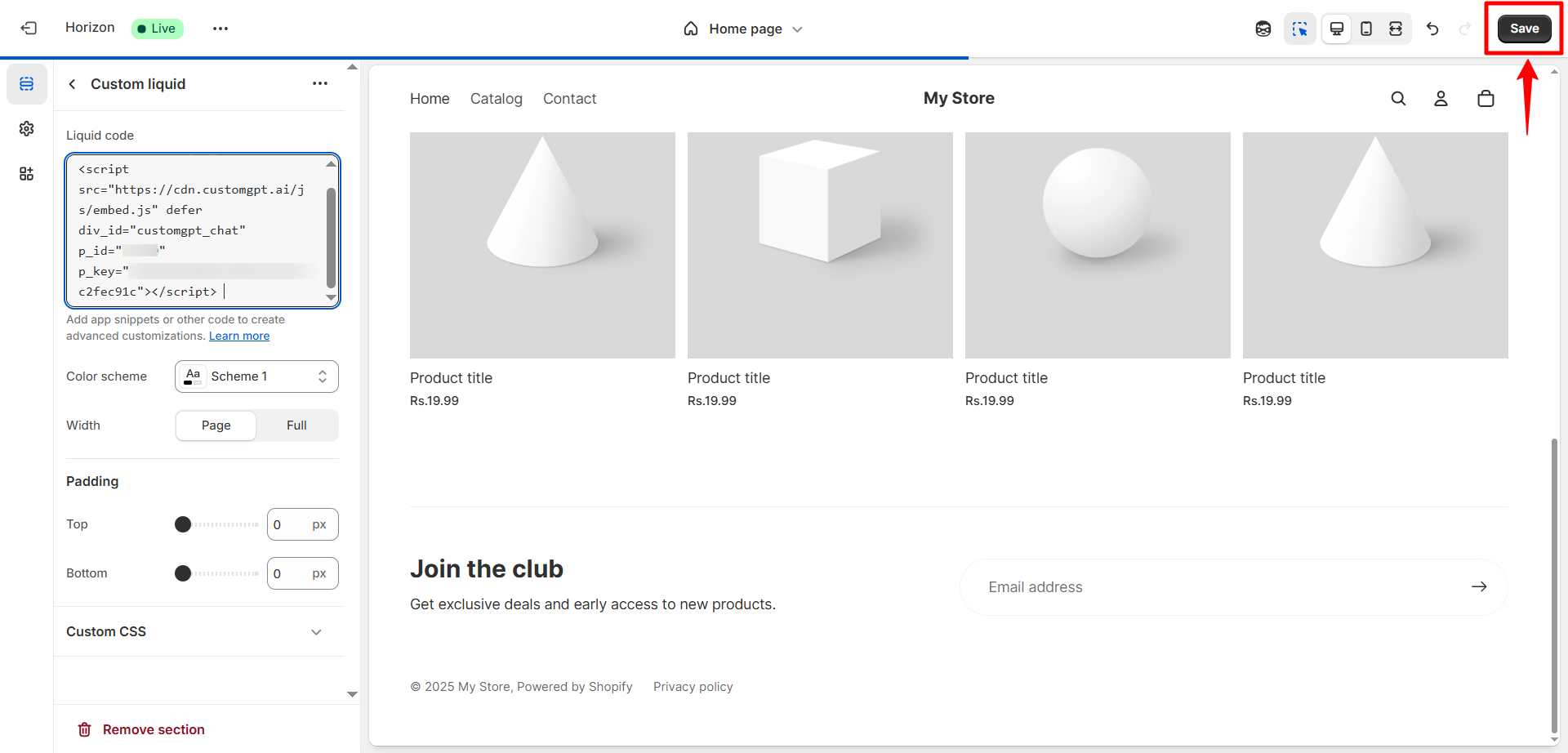1568x753 pixels.
Task: Redo the last change
Action: point(1465,29)
